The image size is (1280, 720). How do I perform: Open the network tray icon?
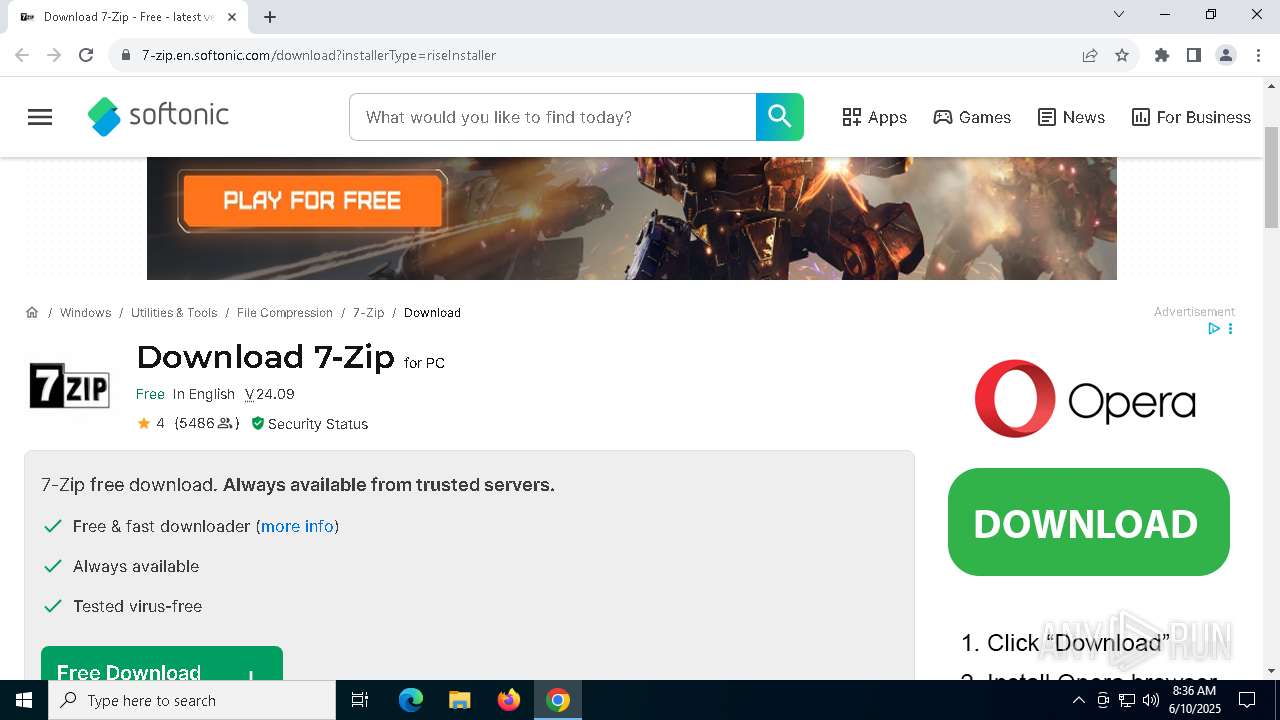[x=1127, y=700]
